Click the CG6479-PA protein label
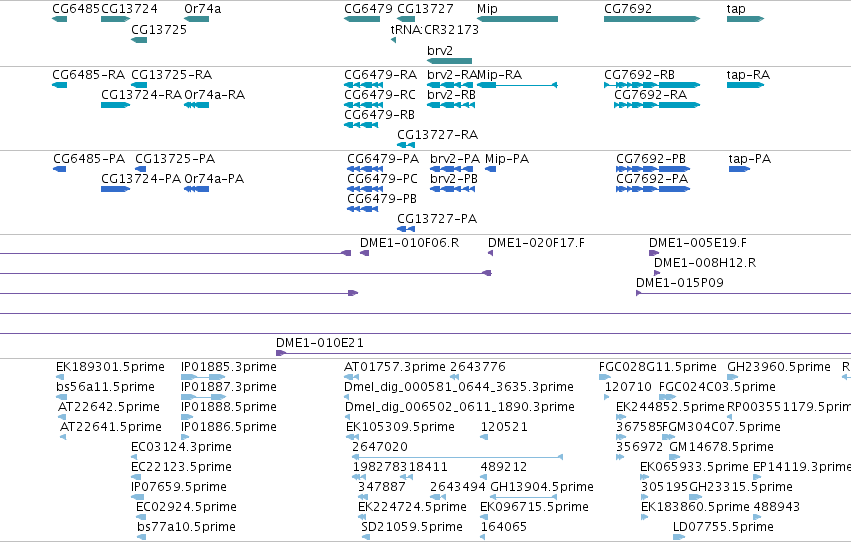Viewport: 851px width, 542px height. (x=383, y=159)
